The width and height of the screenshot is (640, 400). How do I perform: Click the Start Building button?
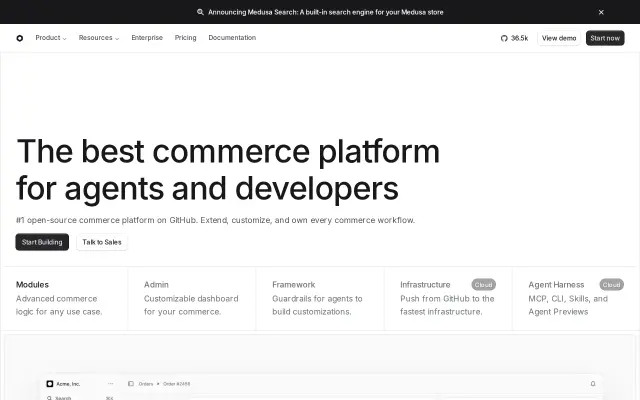[x=42, y=242]
